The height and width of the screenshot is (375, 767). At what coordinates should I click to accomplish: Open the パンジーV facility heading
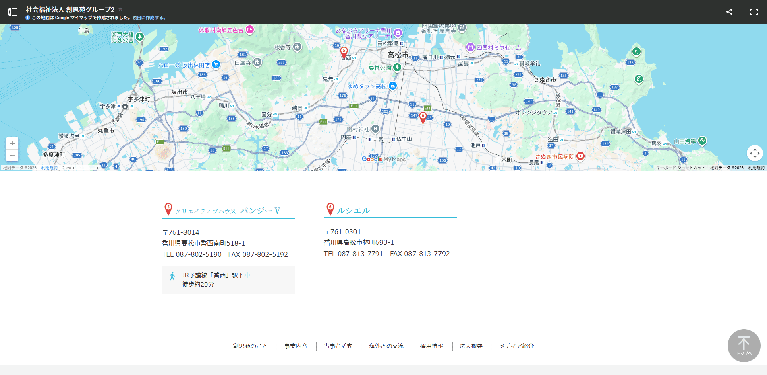(x=227, y=211)
